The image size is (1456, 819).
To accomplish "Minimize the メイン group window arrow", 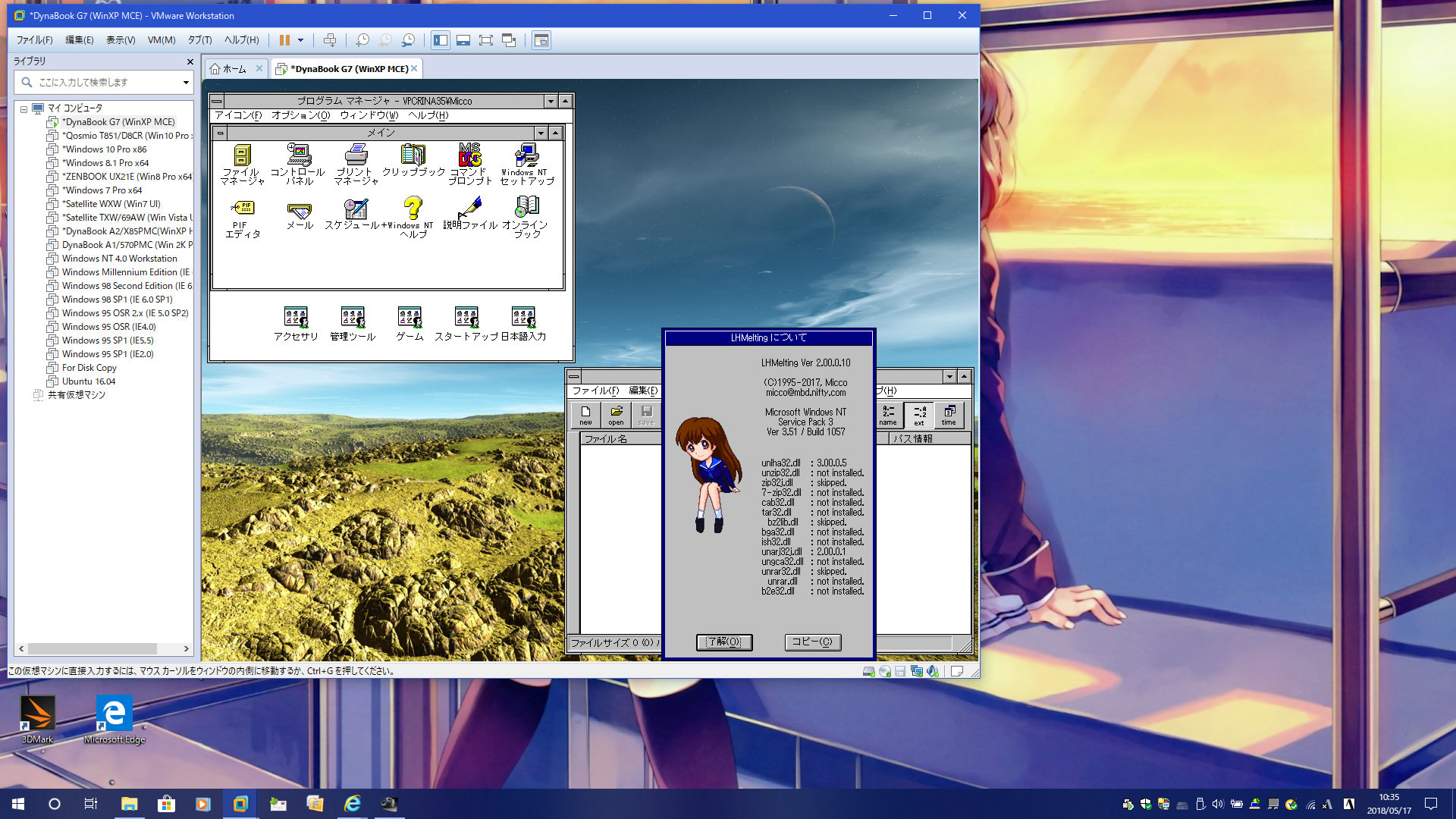I will [541, 133].
